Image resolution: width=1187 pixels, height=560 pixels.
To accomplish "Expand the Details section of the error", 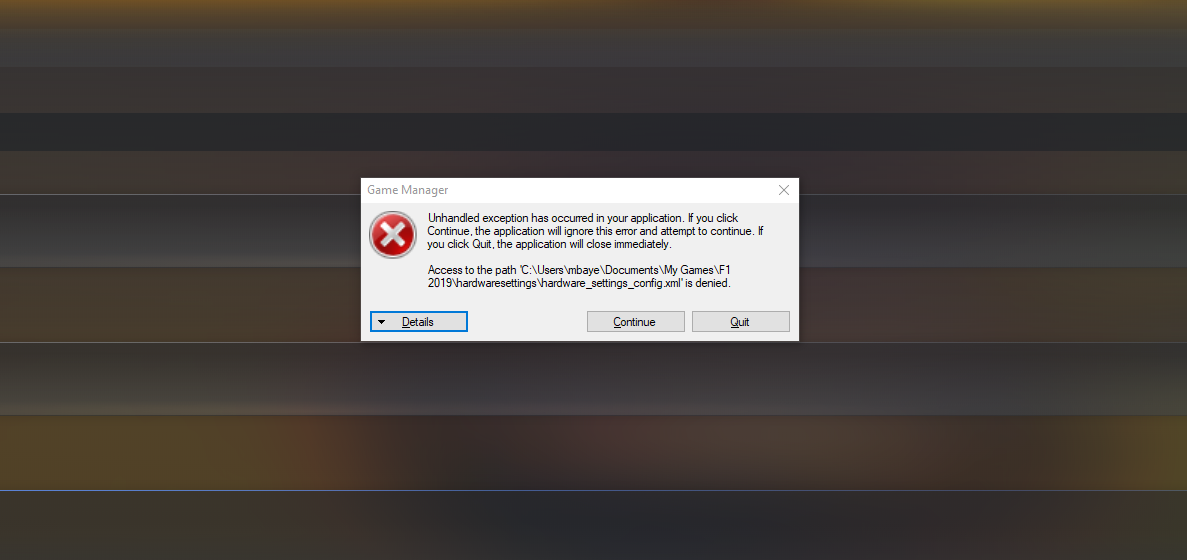I will click(419, 322).
